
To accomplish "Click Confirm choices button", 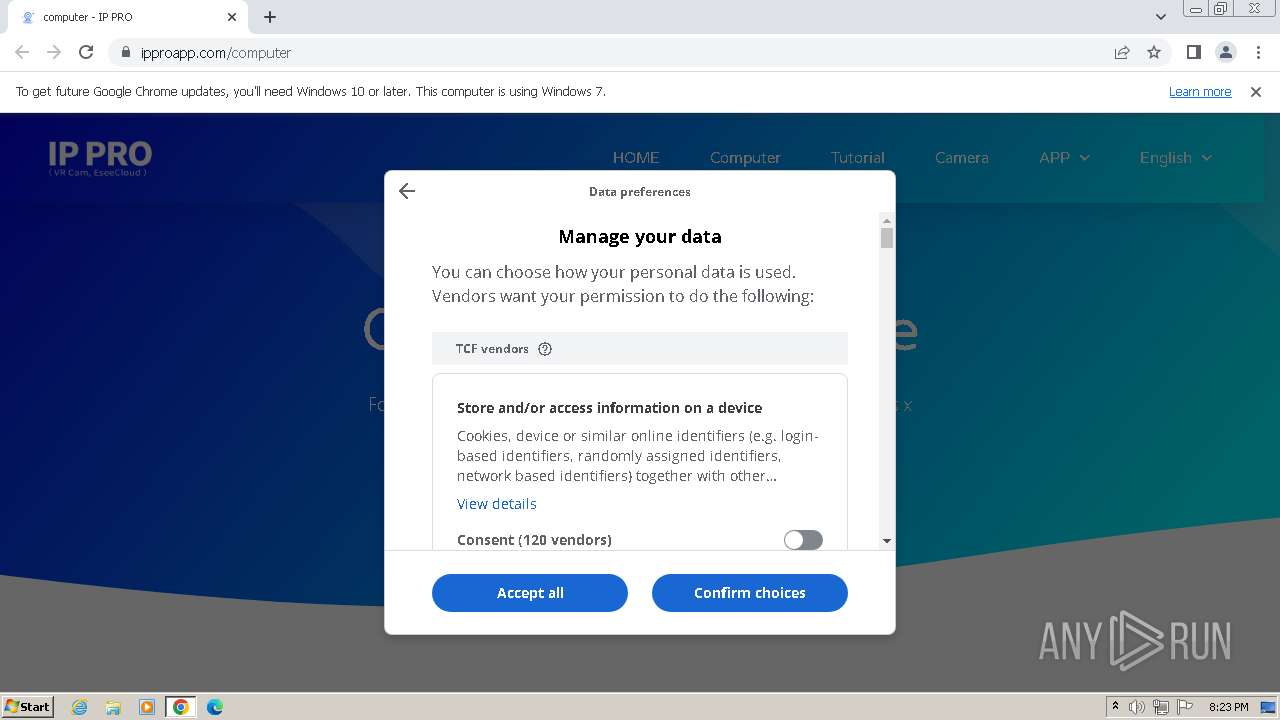I will pyautogui.click(x=750, y=593).
